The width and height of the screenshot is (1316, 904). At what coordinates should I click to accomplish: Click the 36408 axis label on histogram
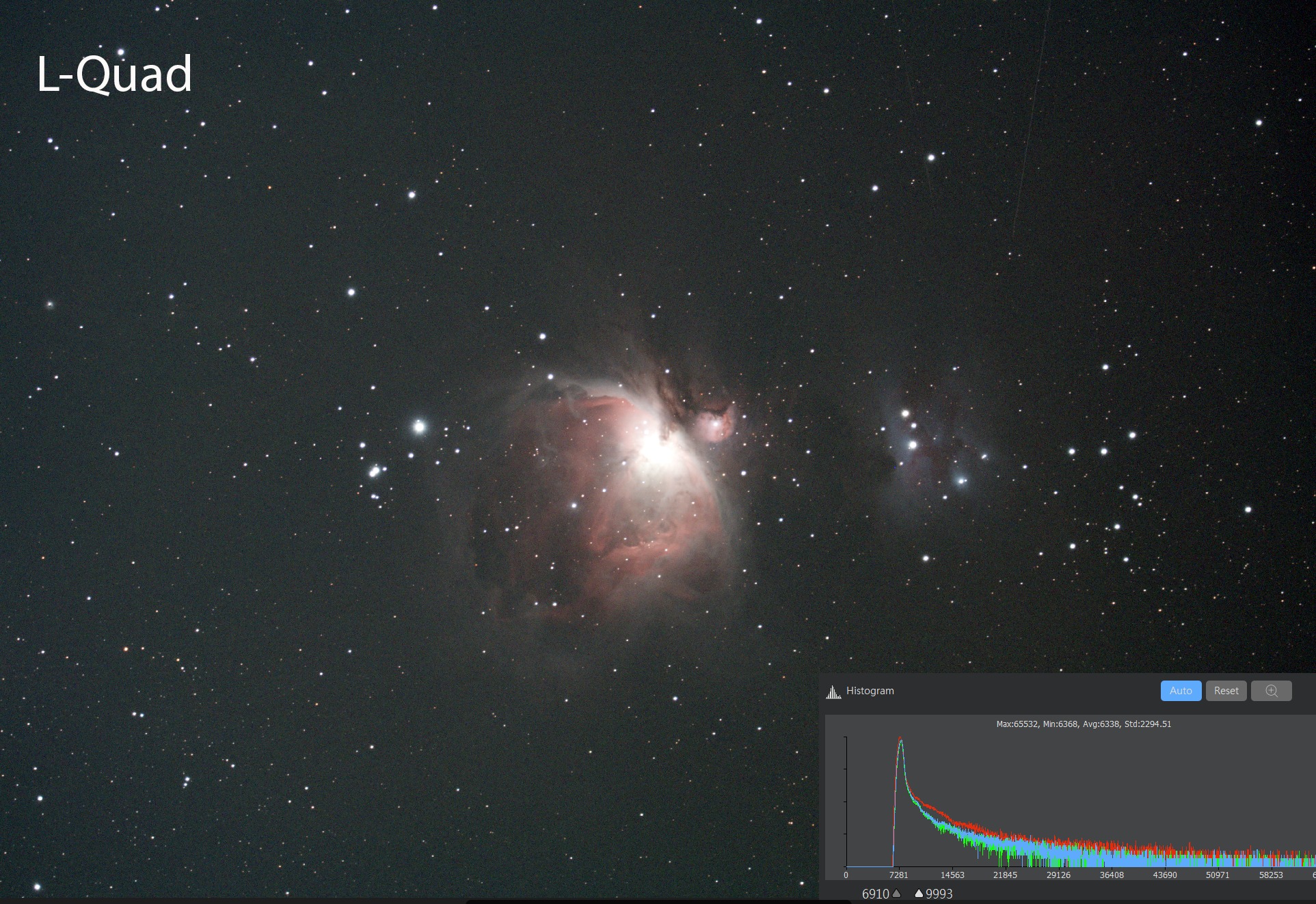tap(1112, 875)
